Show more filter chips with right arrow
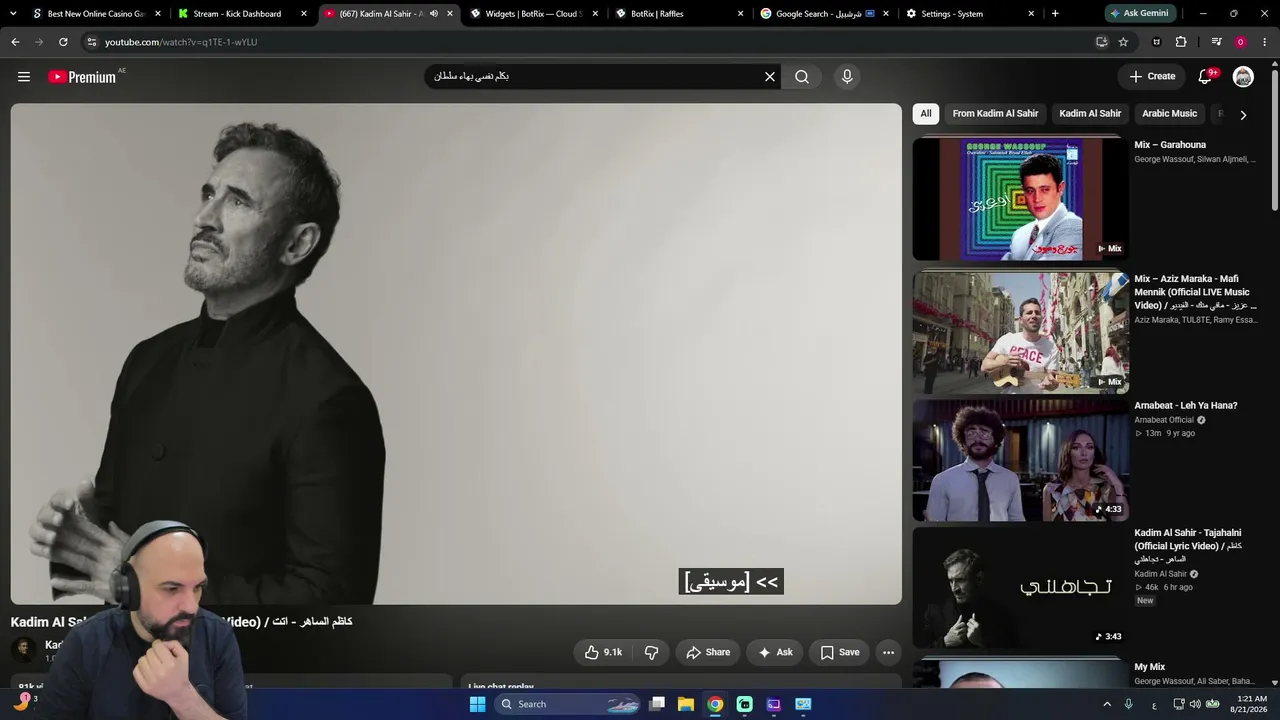Image resolution: width=1280 pixels, height=720 pixels. click(x=1243, y=115)
